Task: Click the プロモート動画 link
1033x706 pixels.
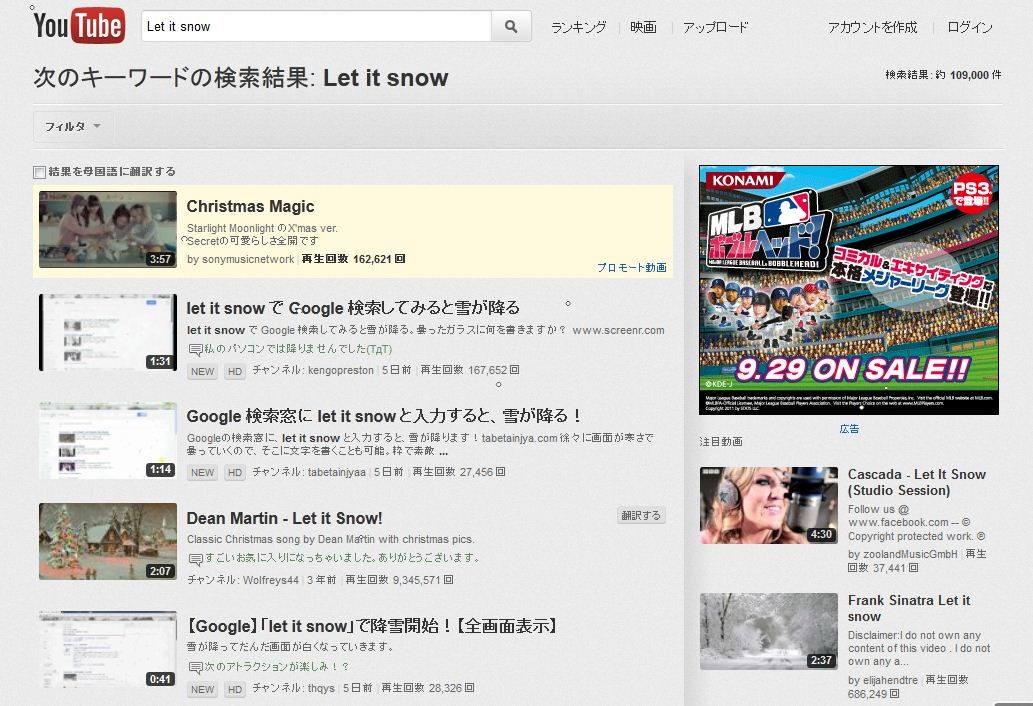Action: pyautogui.click(x=632, y=267)
